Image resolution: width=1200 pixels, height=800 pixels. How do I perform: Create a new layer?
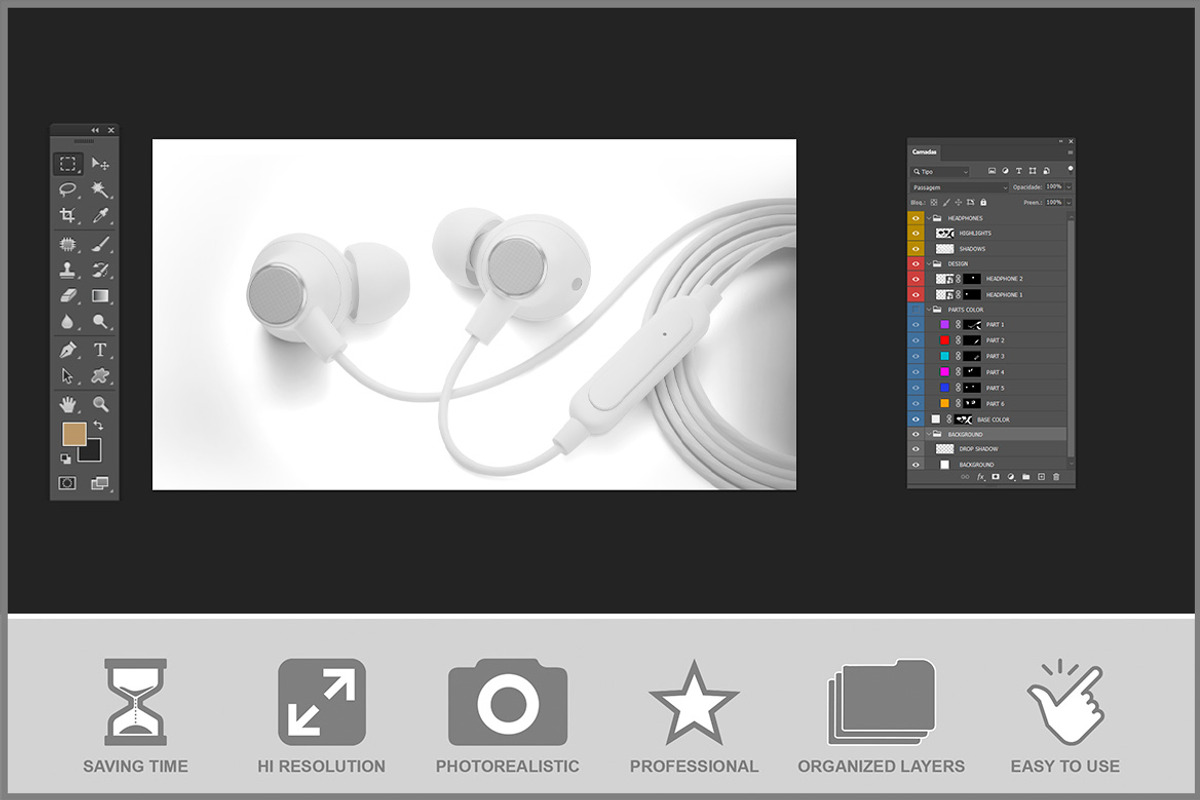1041,477
